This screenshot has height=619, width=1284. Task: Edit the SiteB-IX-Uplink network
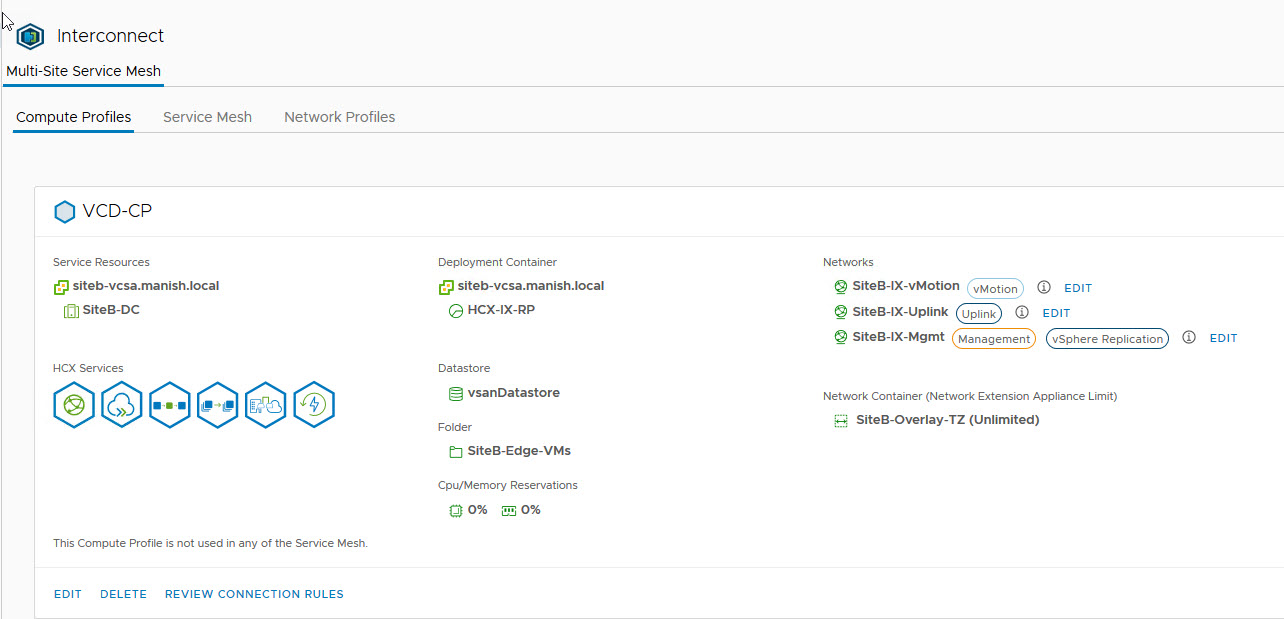[x=1056, y=313]
